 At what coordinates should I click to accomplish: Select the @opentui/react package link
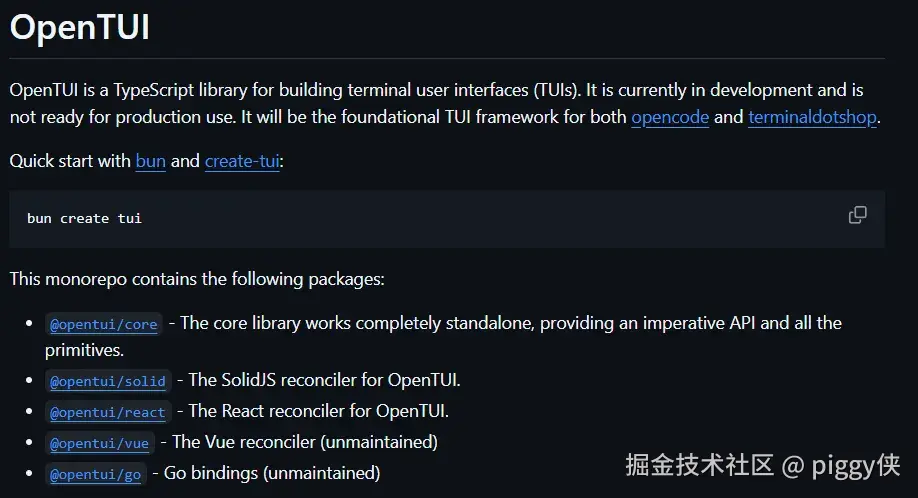108,412
